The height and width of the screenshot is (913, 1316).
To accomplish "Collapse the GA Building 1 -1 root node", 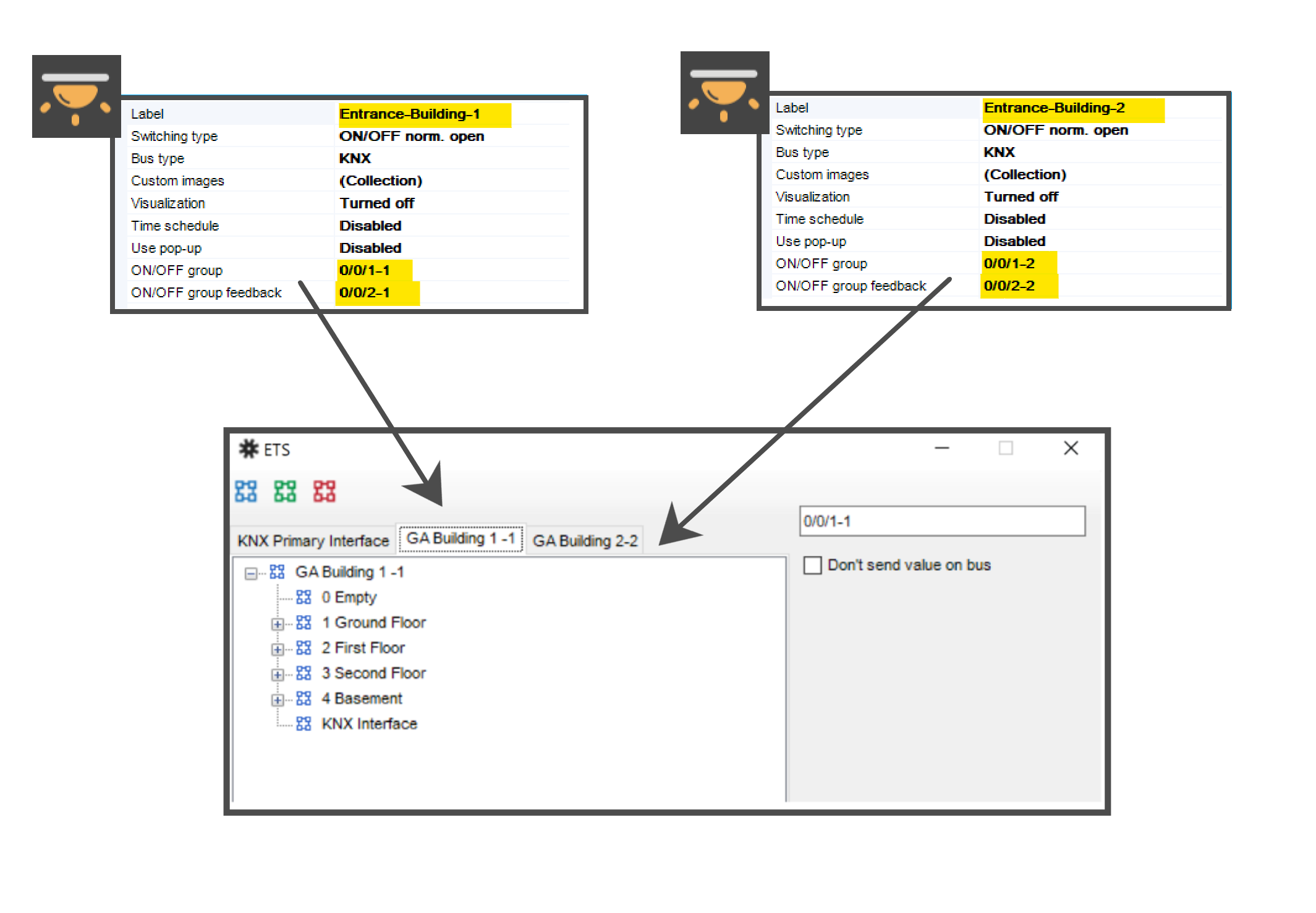I will 251,574.
